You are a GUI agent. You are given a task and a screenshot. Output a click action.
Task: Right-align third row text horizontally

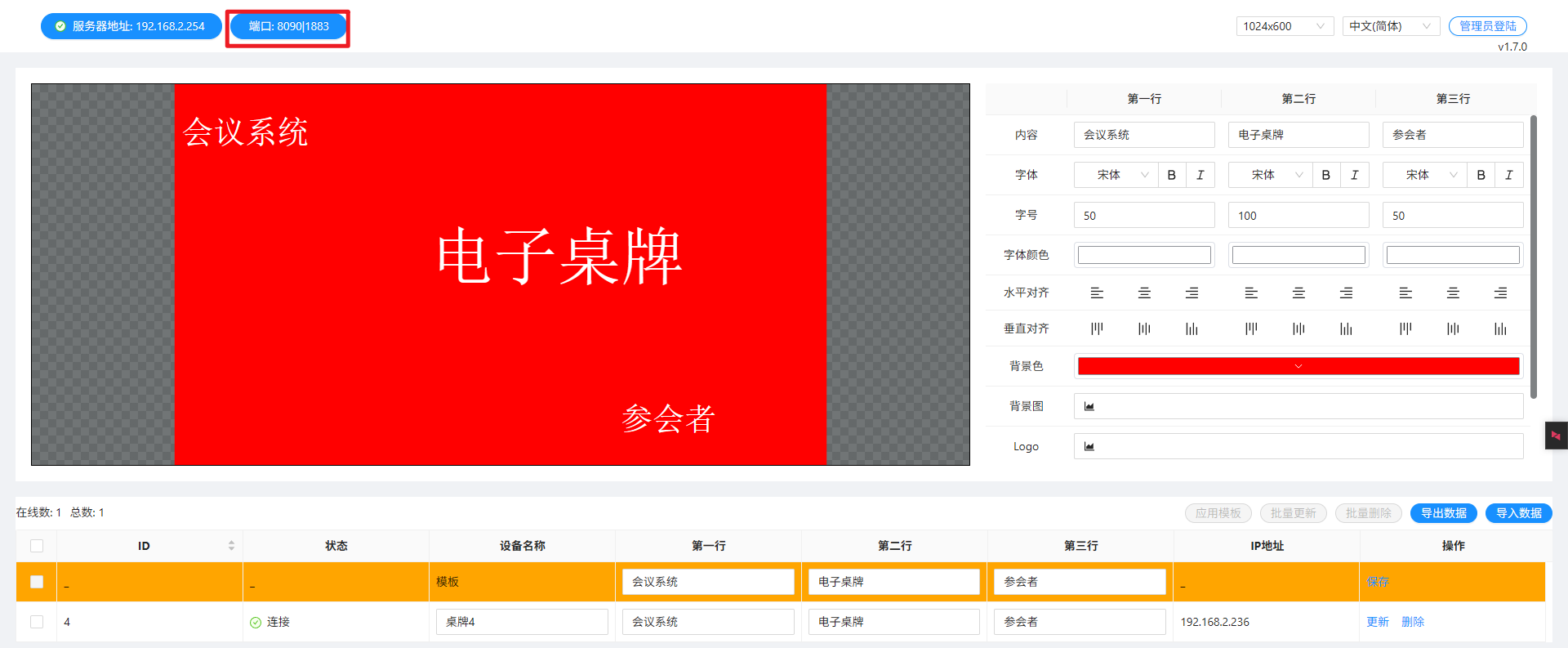pyautogui.click(x=1500, y=293)
